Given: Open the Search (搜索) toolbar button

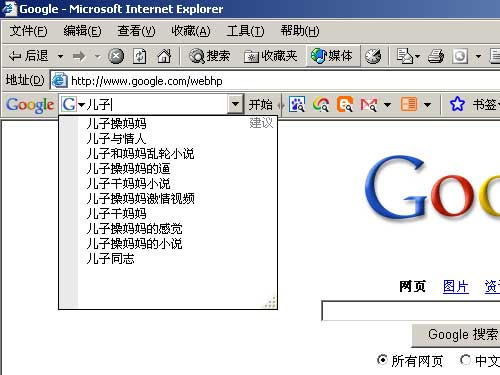Looking at the screenshot, I should pyautogui.click(x=210, y=56).
